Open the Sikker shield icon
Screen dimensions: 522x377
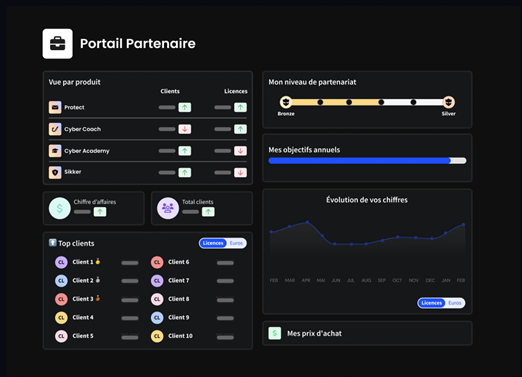point(55,172)
